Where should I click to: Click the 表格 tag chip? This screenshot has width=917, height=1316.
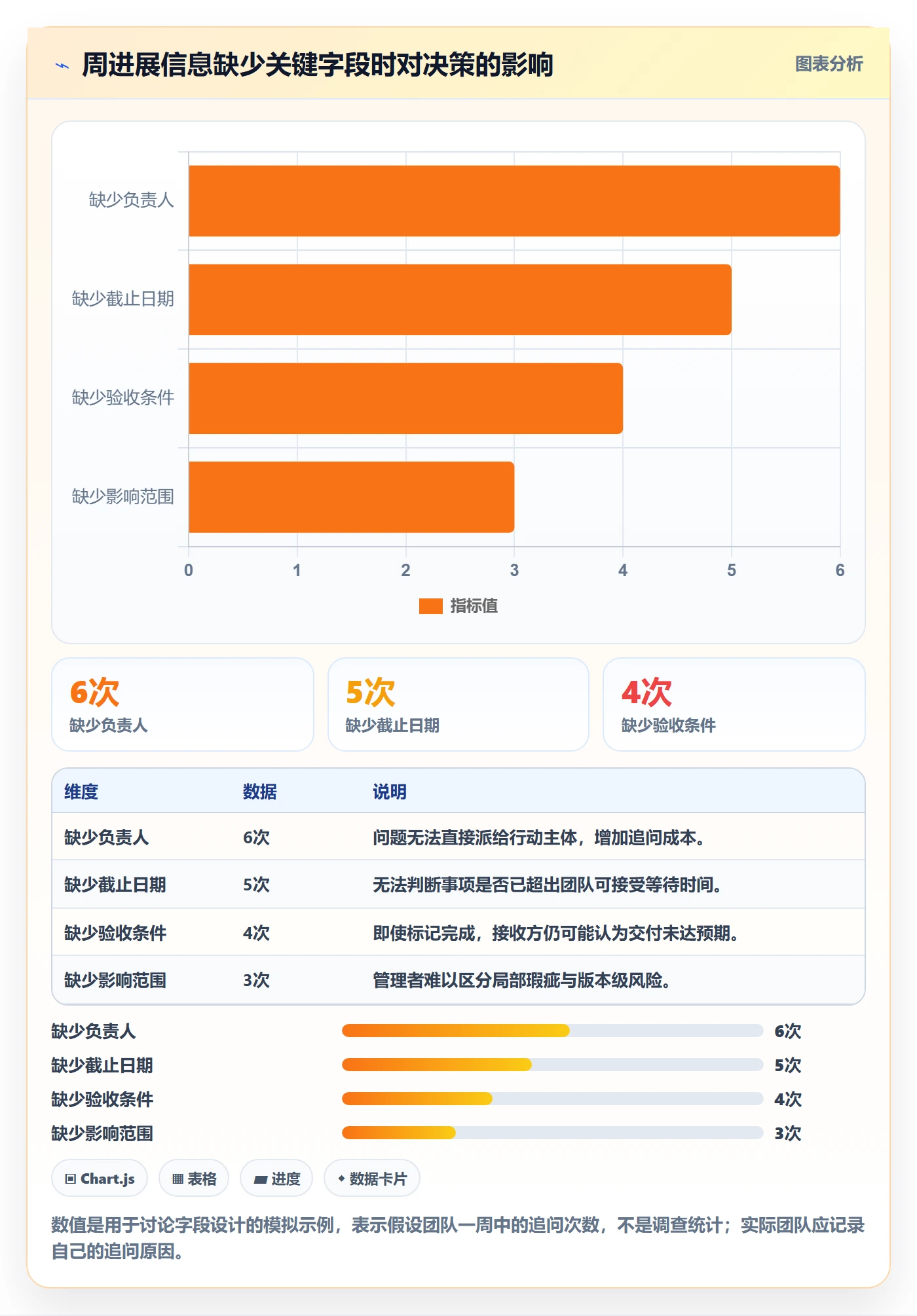[194, 1179]
